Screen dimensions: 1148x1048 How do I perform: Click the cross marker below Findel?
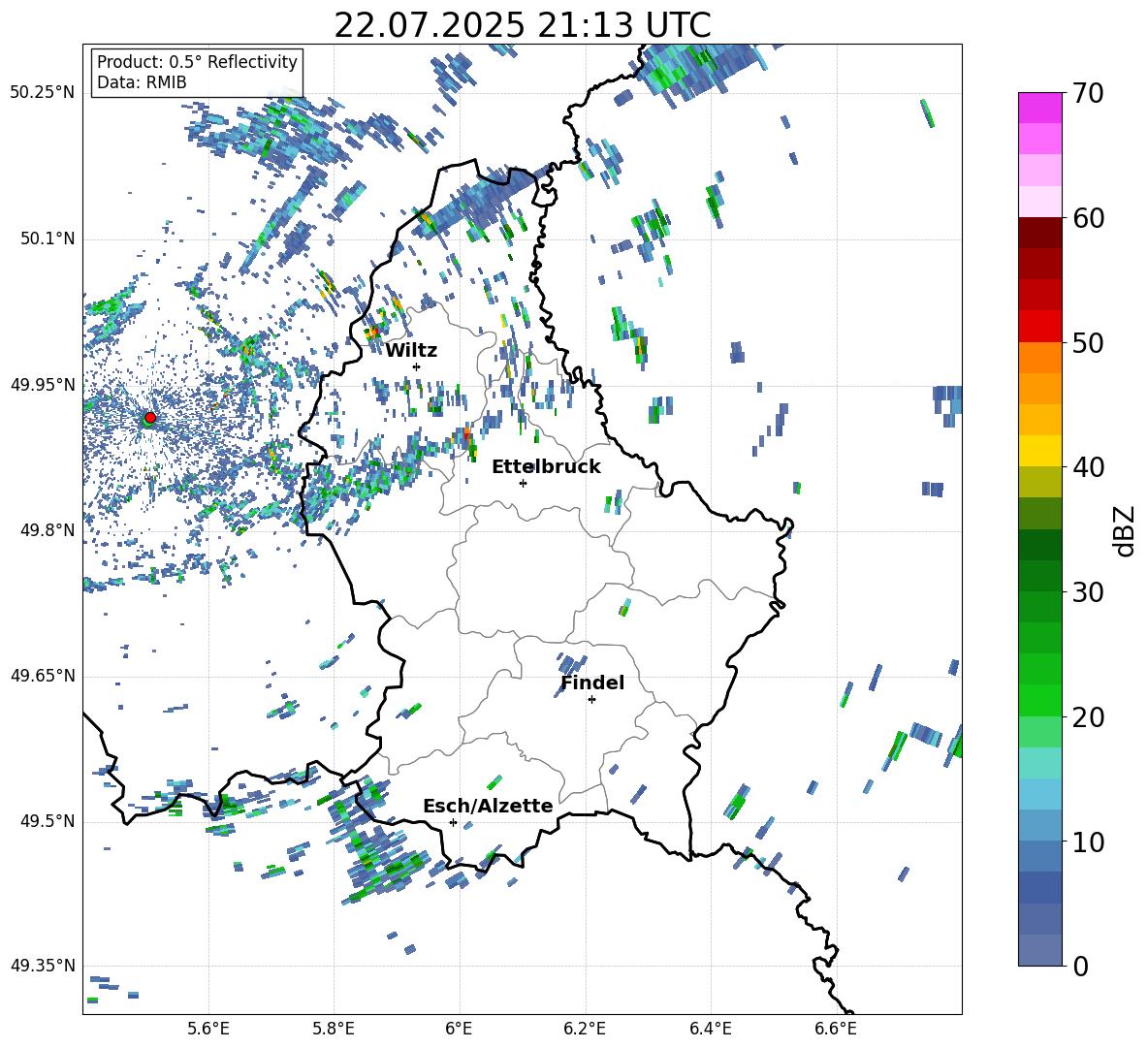pyautogui.click(x=591, y=700)
